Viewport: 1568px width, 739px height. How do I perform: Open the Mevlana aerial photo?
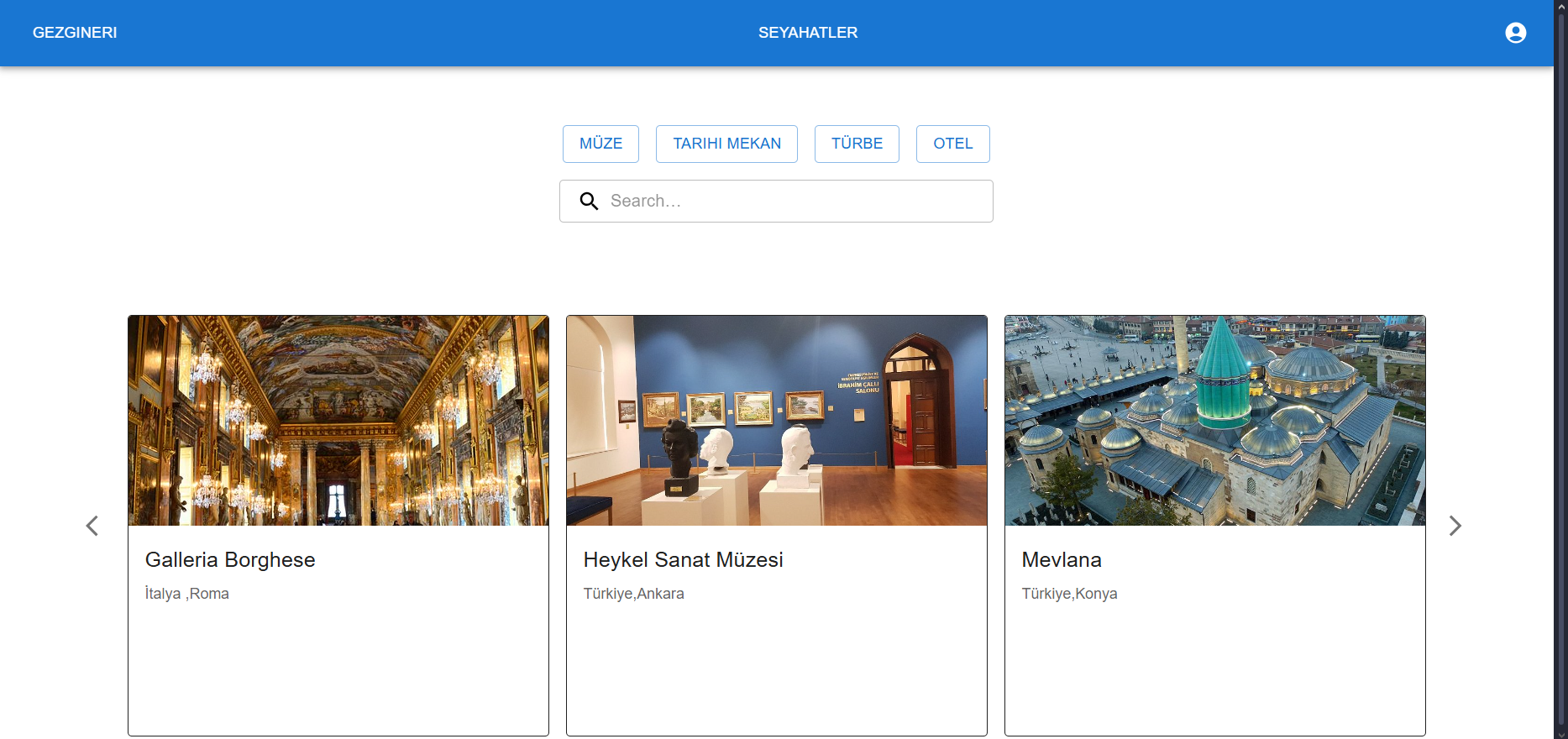point(1215,421)
